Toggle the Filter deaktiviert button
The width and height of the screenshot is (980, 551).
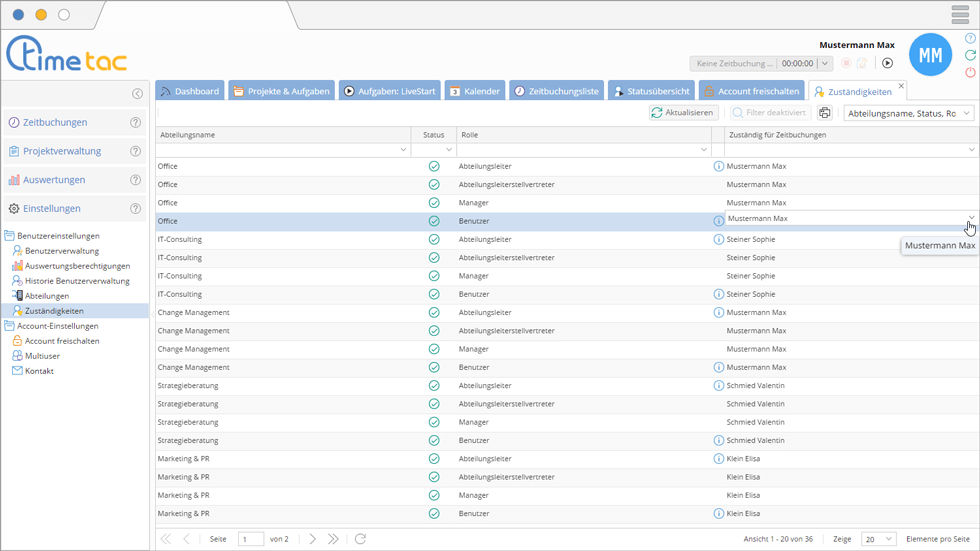pos(769,113)
